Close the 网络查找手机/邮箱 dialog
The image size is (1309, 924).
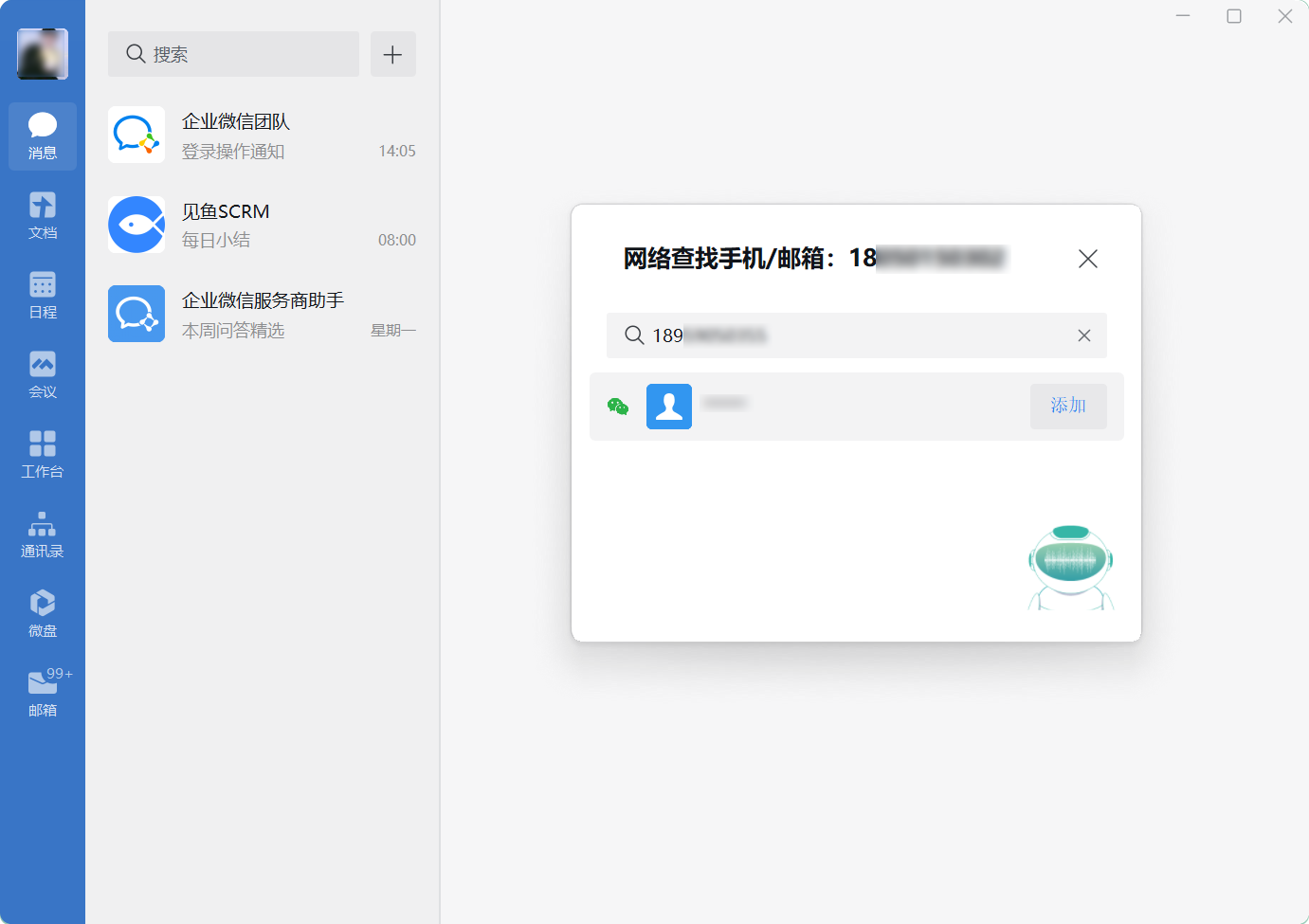(x=1087, y=259)
